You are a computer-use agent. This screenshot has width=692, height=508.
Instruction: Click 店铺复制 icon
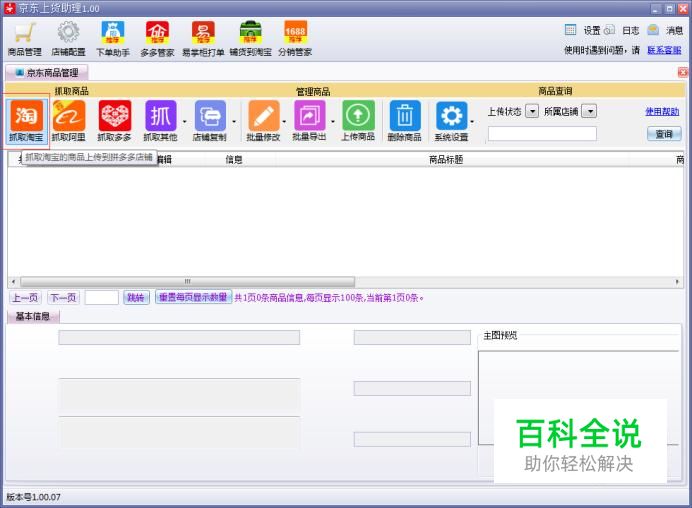click(x=210, y=121)
